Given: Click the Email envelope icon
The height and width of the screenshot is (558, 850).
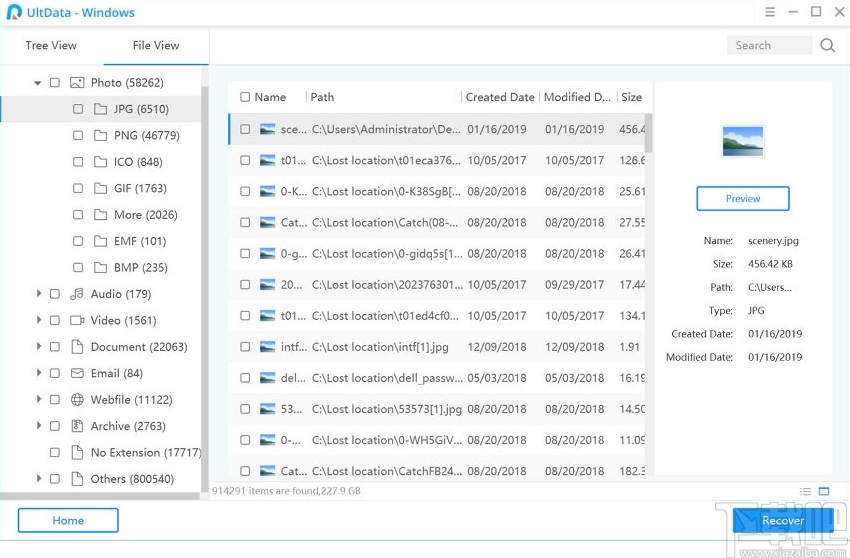Looking at the screenshot, I should point(77,373).
